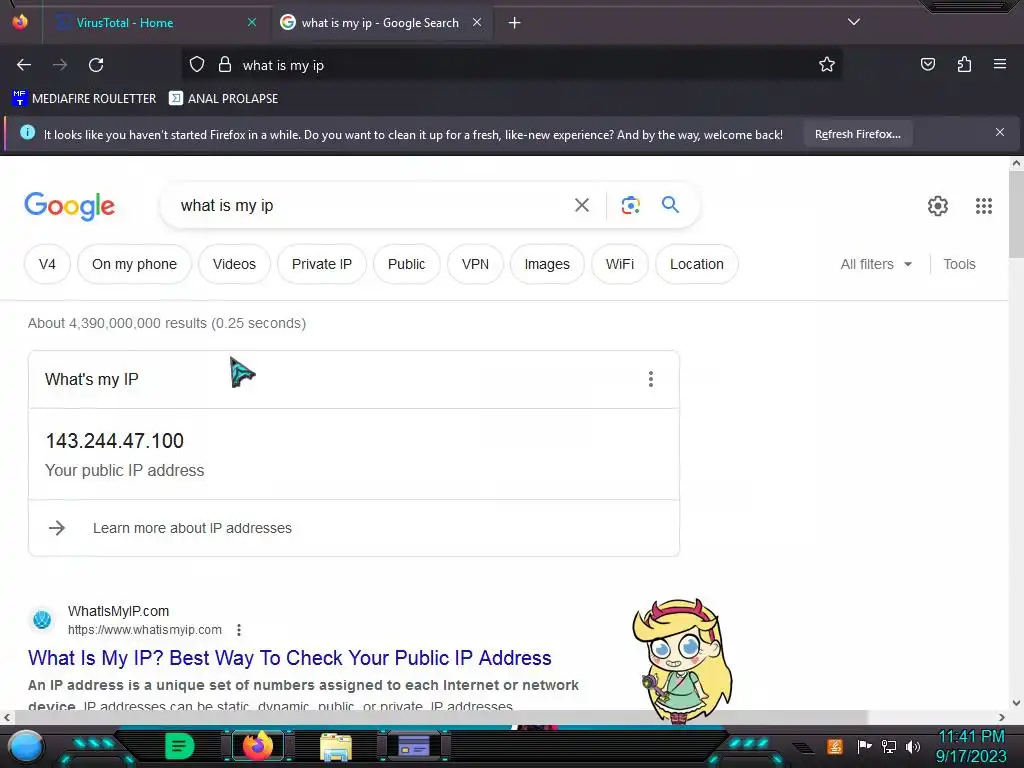
Task: Click the About 4,390,000,000 results text
Action: click(167, 323)
